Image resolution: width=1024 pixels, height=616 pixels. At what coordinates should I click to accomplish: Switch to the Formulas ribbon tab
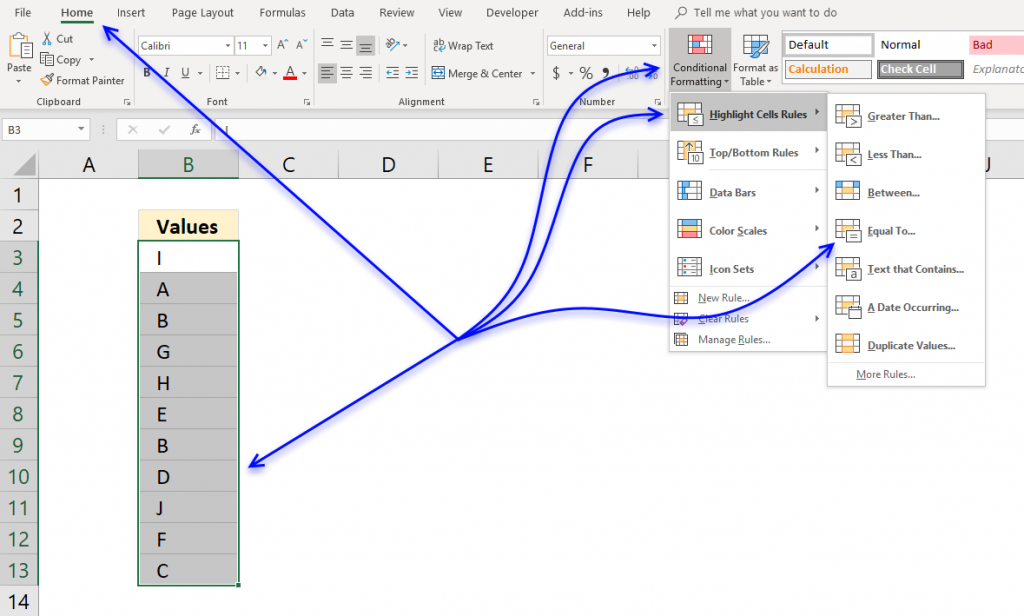(282, 13)
